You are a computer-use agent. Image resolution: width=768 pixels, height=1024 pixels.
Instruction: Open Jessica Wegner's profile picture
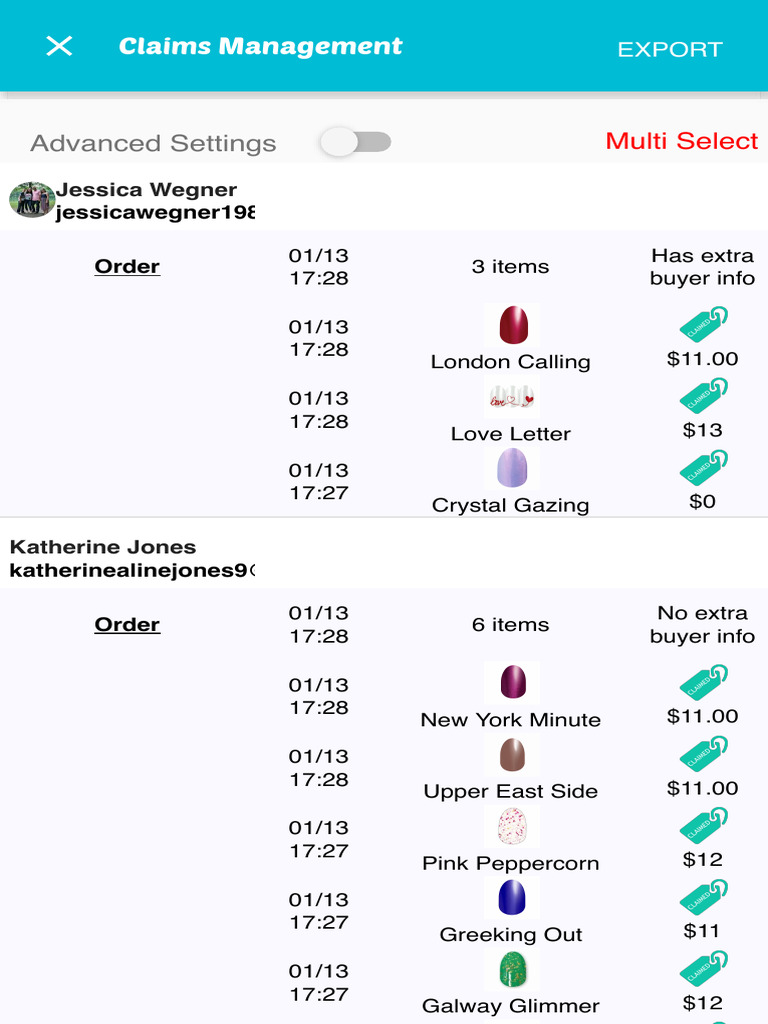32,200
